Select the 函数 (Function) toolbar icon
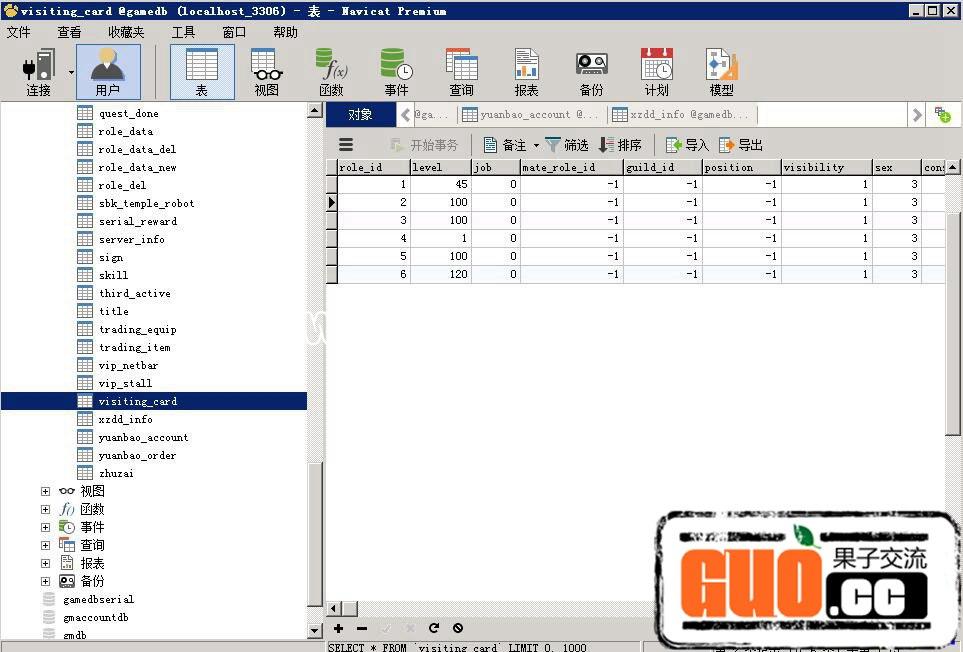The height and width of the screenshot is (652, 963). (331, 72)
